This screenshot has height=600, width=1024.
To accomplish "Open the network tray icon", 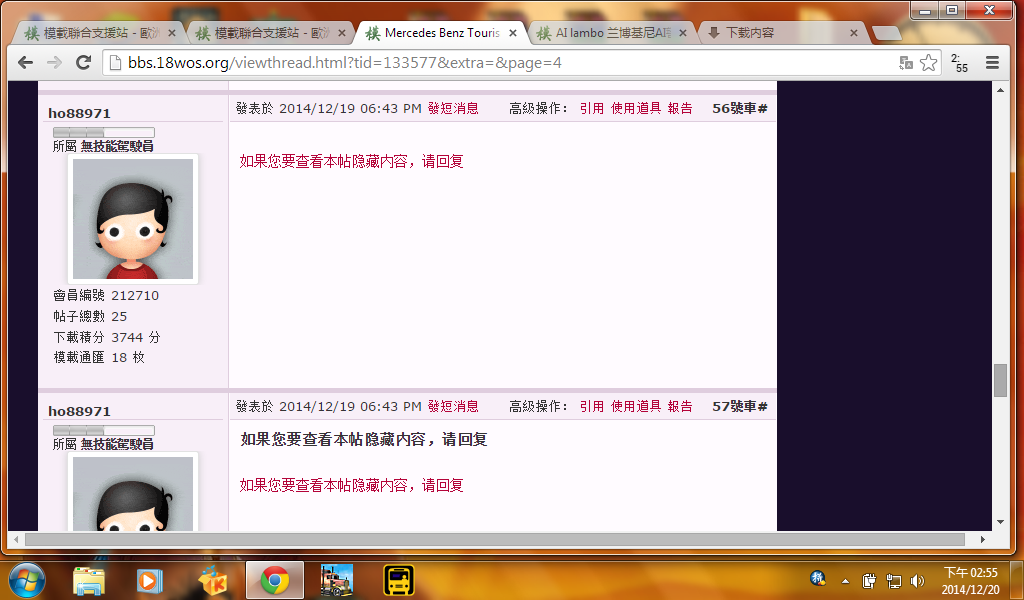I will 893,580.
